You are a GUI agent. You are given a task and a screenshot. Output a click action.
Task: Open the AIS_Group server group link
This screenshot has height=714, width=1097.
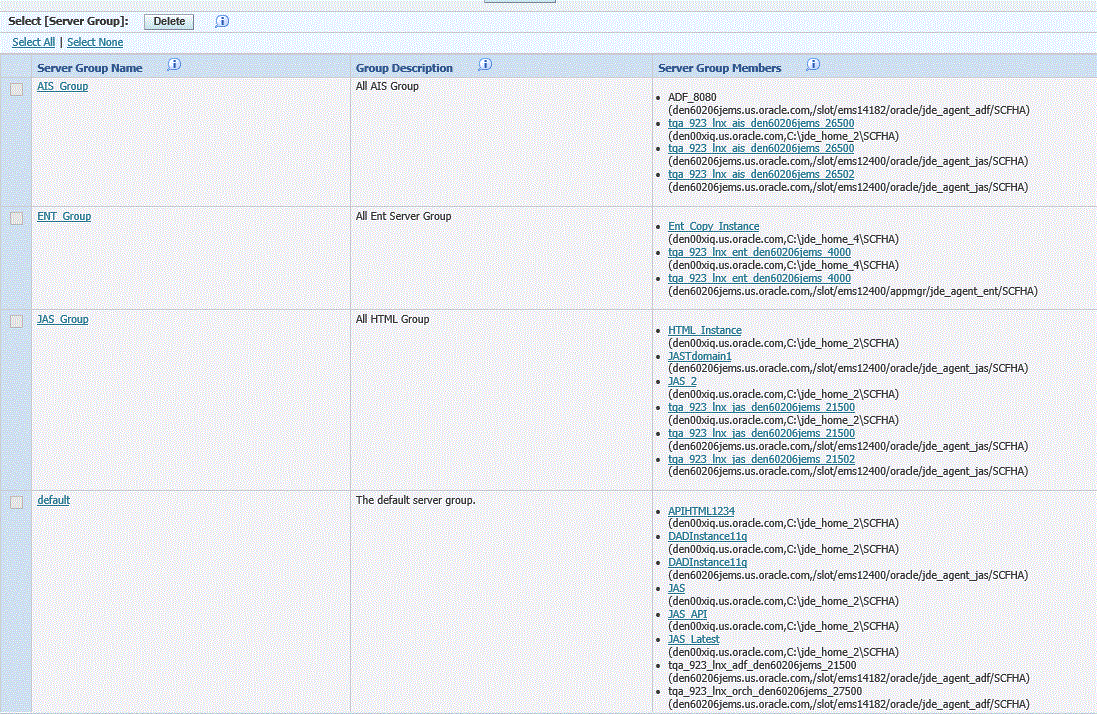[x=62, y=86]
